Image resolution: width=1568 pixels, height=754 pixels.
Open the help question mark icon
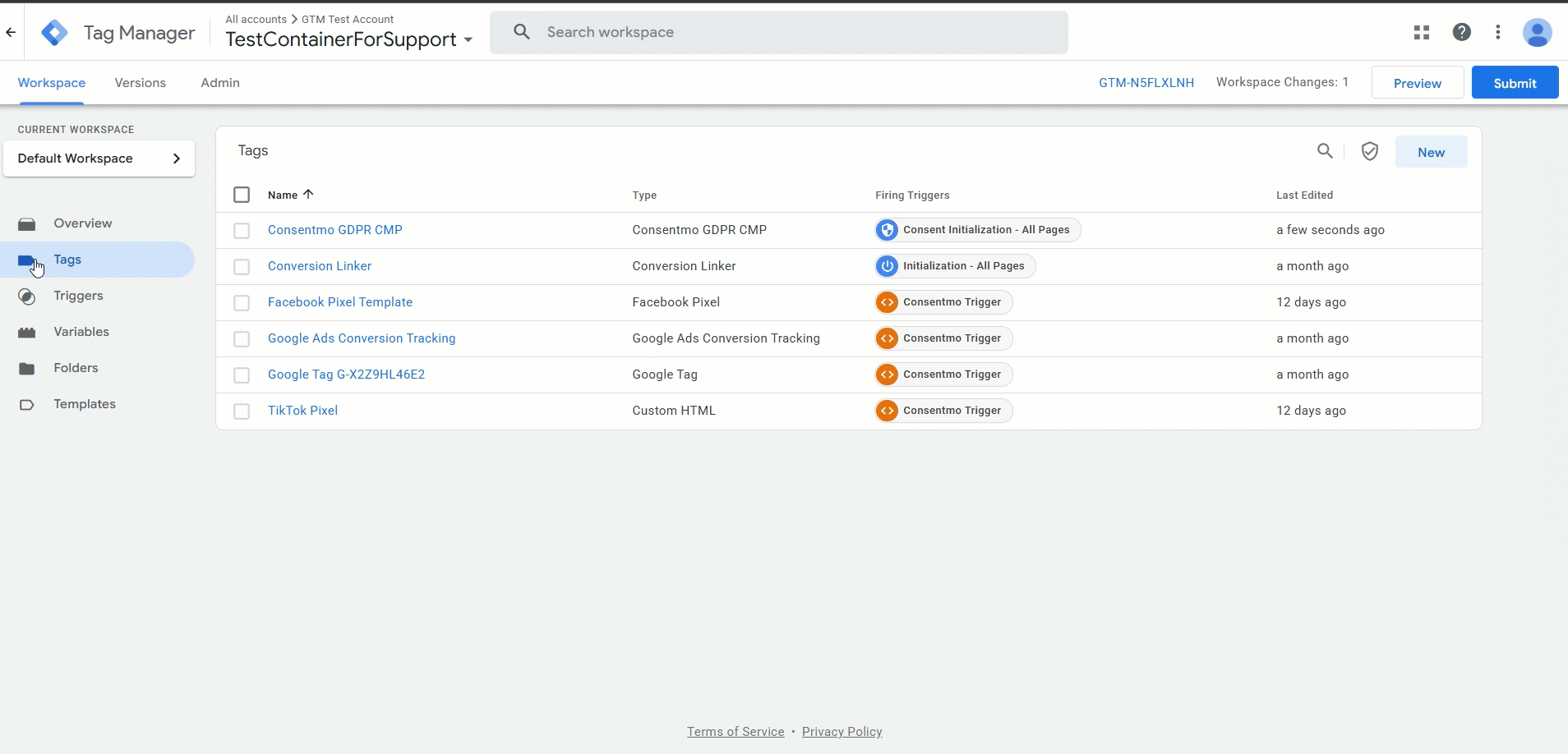click(1461, 32)
